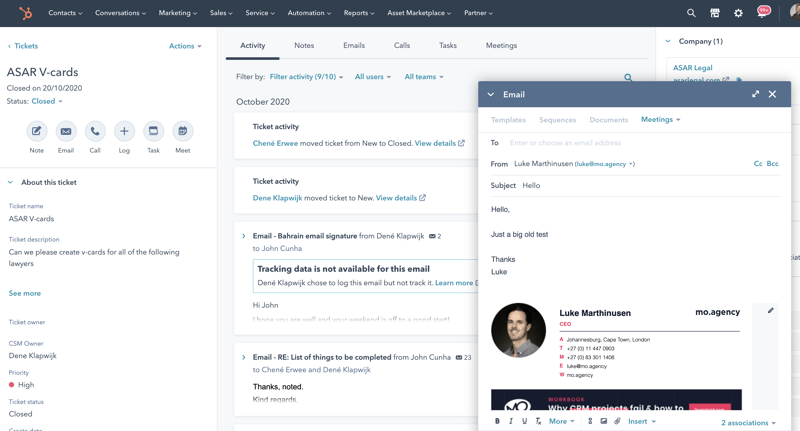Open the Service menu
Screen dimensions: 800x431
[260, 13]
